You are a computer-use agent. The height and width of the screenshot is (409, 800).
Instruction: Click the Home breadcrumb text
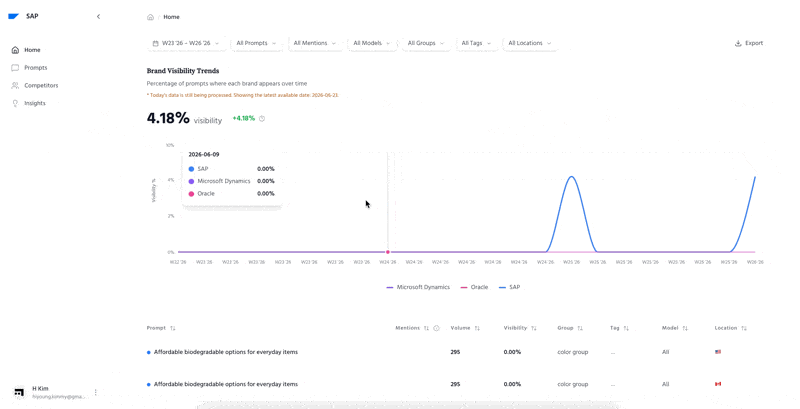click(171, 17)
